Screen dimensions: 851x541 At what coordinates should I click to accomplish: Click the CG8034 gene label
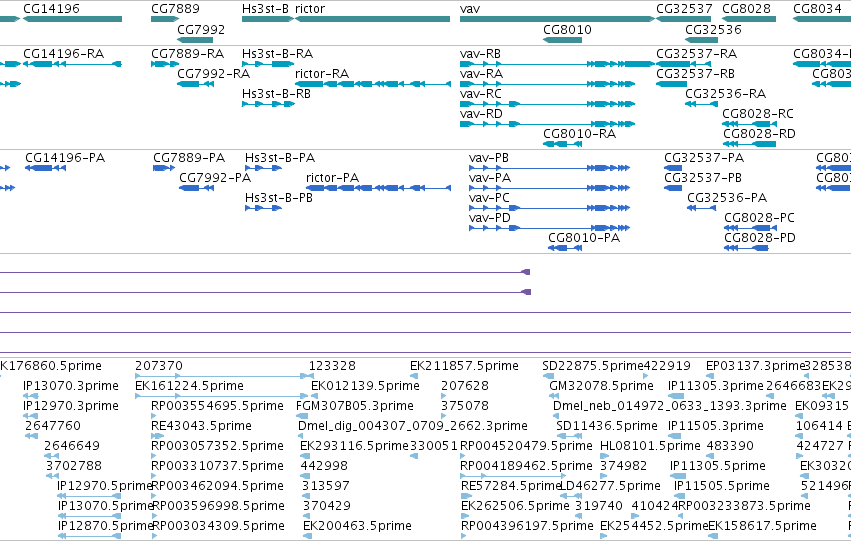pyautogui.click(x=817, y=9)
